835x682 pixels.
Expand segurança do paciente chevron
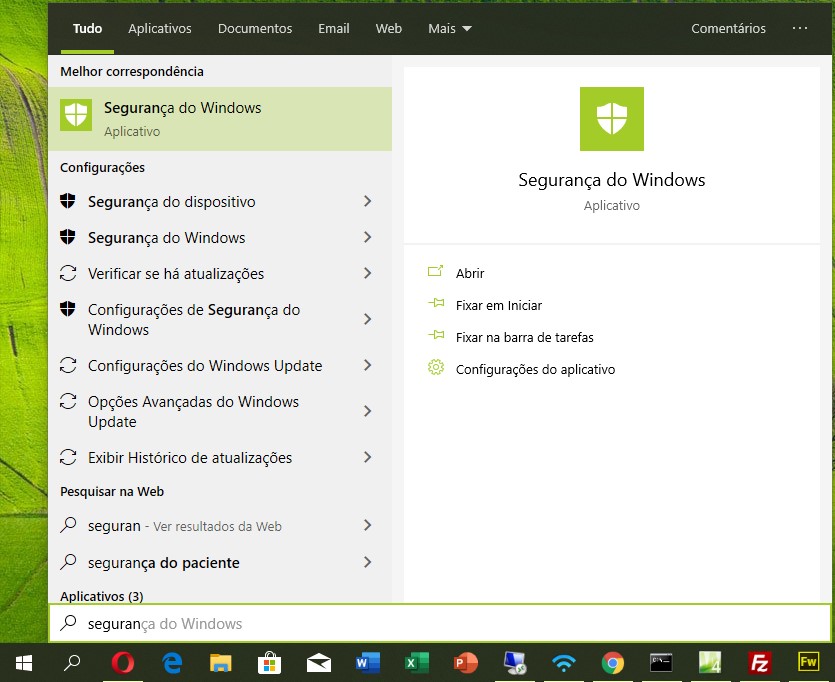(367, 562)
